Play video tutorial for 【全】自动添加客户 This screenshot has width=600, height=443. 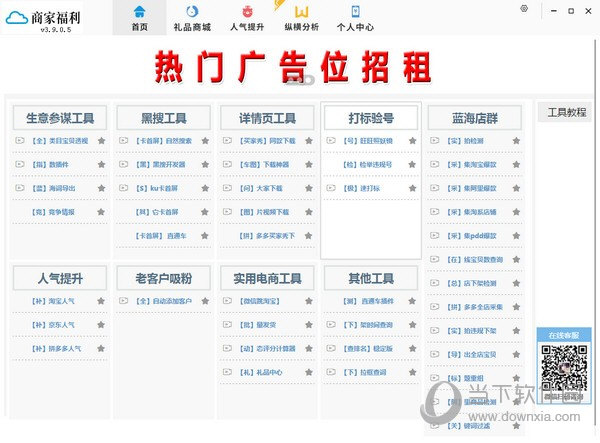(123, 301)
